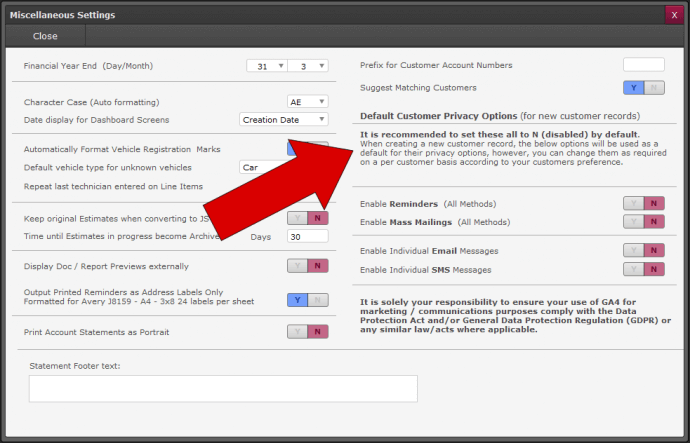This screenshot has width=690, height=443.
Task: Open Character Case AE dropdown
Action: (308, 102)
